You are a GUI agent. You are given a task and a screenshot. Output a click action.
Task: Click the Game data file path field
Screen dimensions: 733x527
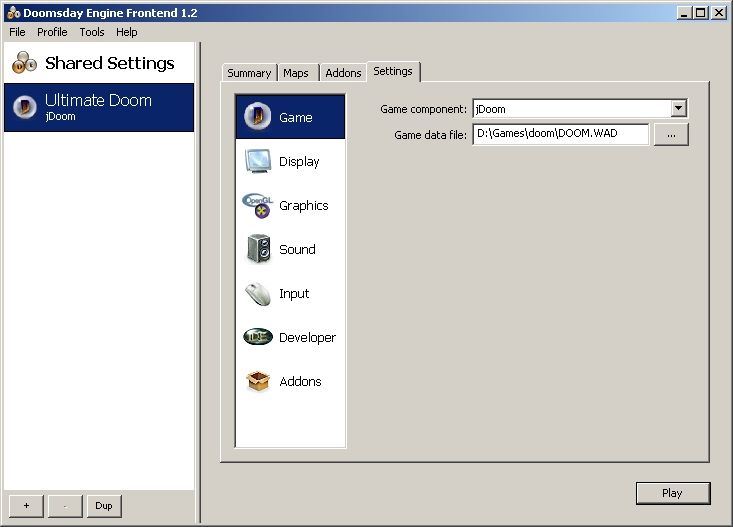click(x=560, y=134)
